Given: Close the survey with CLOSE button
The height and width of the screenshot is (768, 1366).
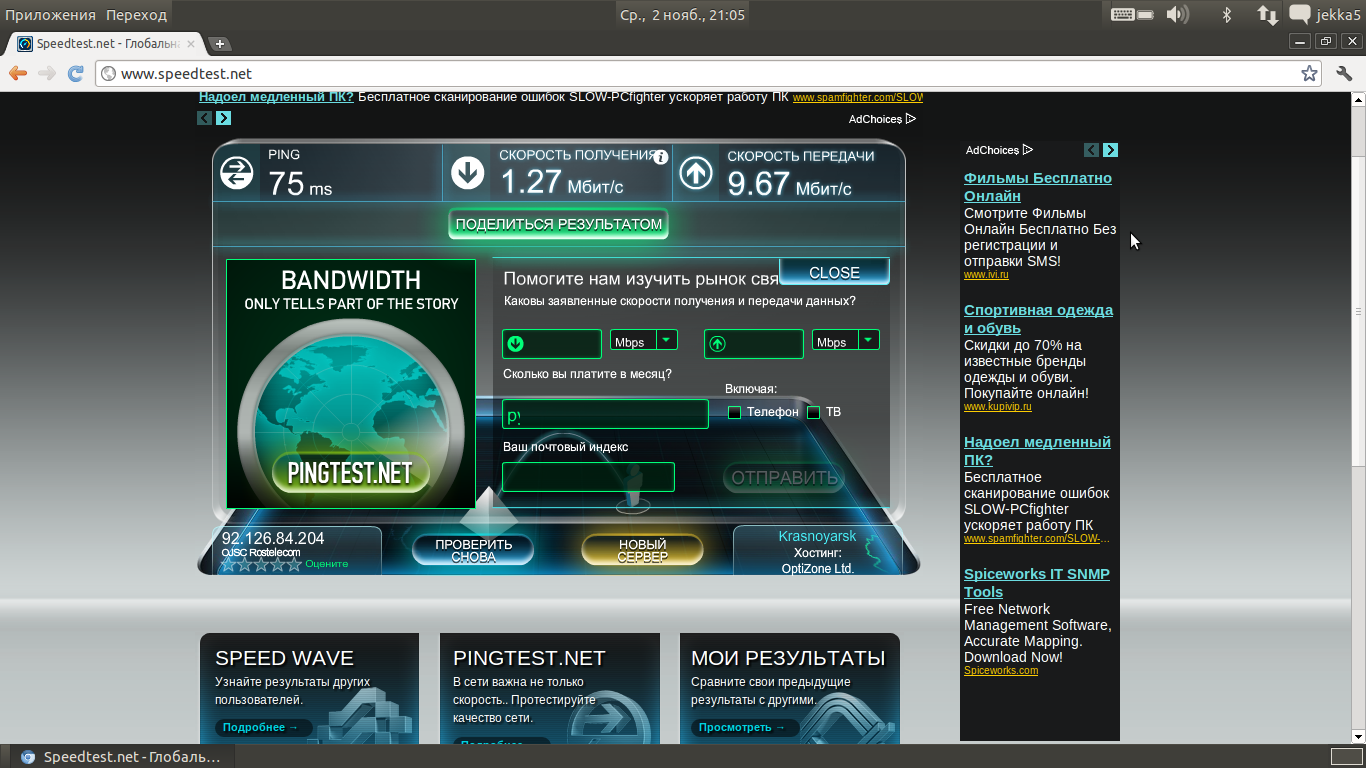Looking at the screenshot, I should point(834,272).
